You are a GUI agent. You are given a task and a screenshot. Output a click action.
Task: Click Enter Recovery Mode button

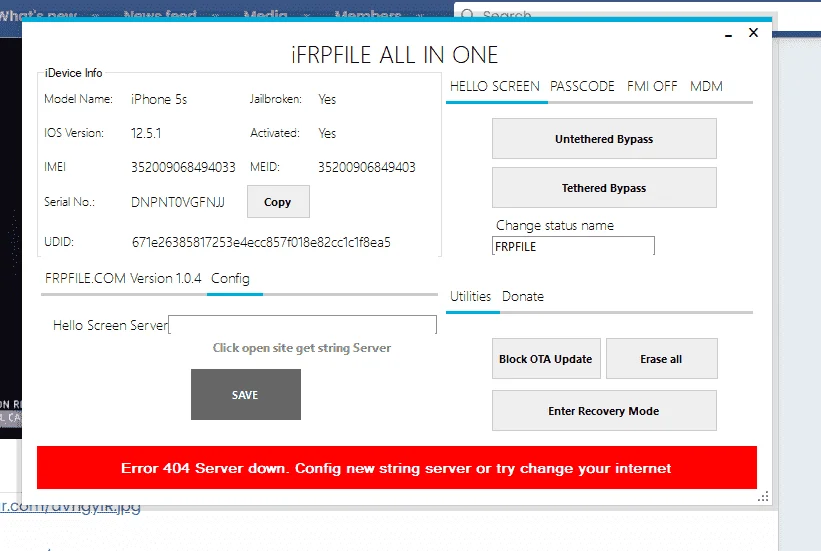(x=604, y=411)
